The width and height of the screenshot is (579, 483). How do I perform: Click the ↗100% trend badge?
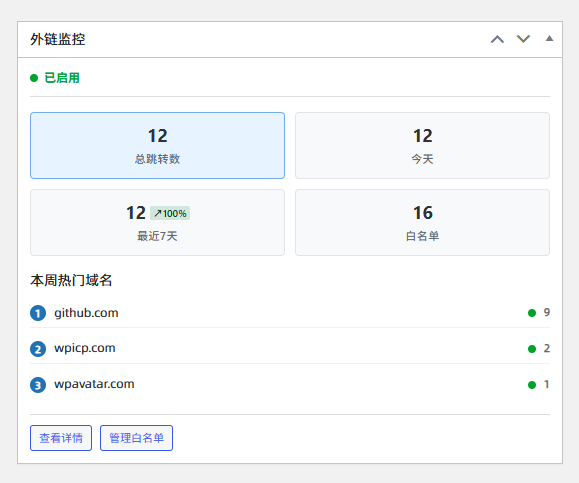point(170,213)
